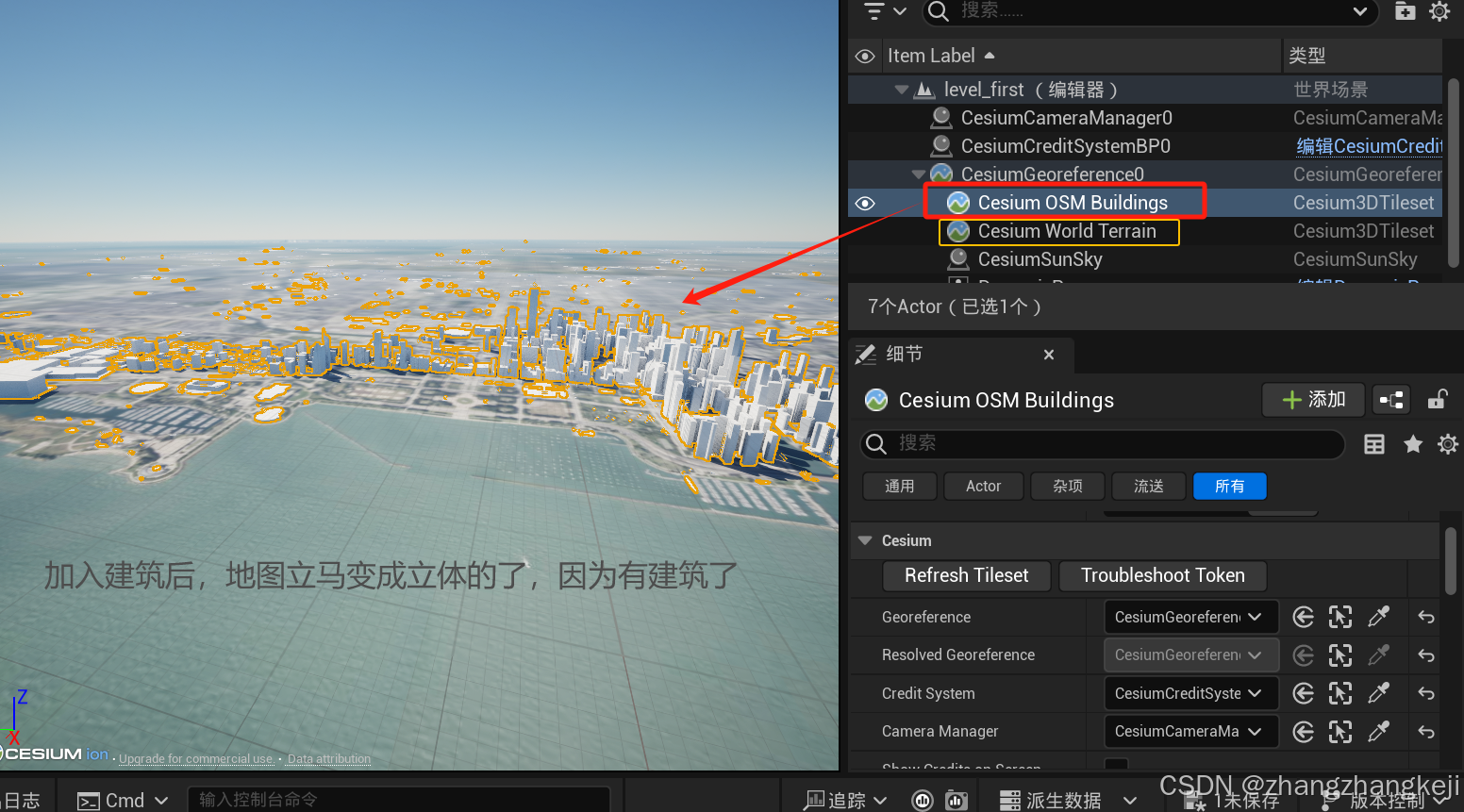Select CesiumCameraManager0 in outliner

click(x=1066, y=118)
